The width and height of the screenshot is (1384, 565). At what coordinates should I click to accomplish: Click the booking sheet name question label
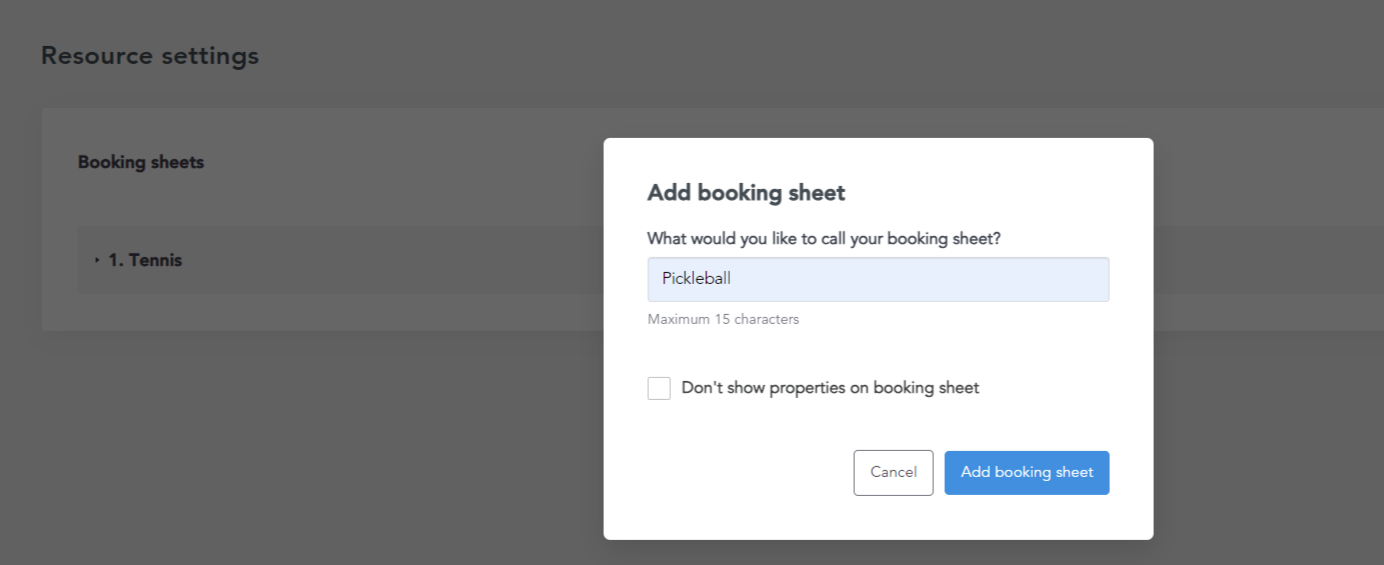pyautogui.click(x=824, y=239)
